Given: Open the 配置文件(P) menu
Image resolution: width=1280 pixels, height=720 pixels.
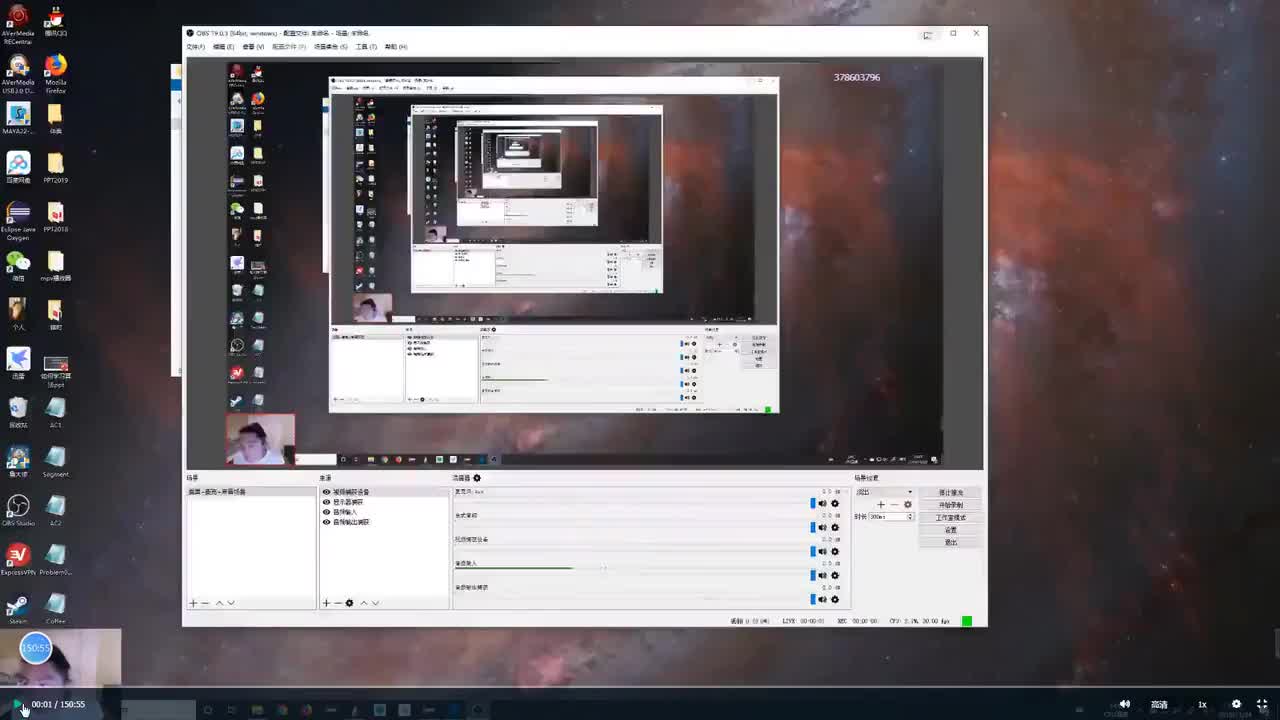Looking at the screenshot, I should [289, 47].
